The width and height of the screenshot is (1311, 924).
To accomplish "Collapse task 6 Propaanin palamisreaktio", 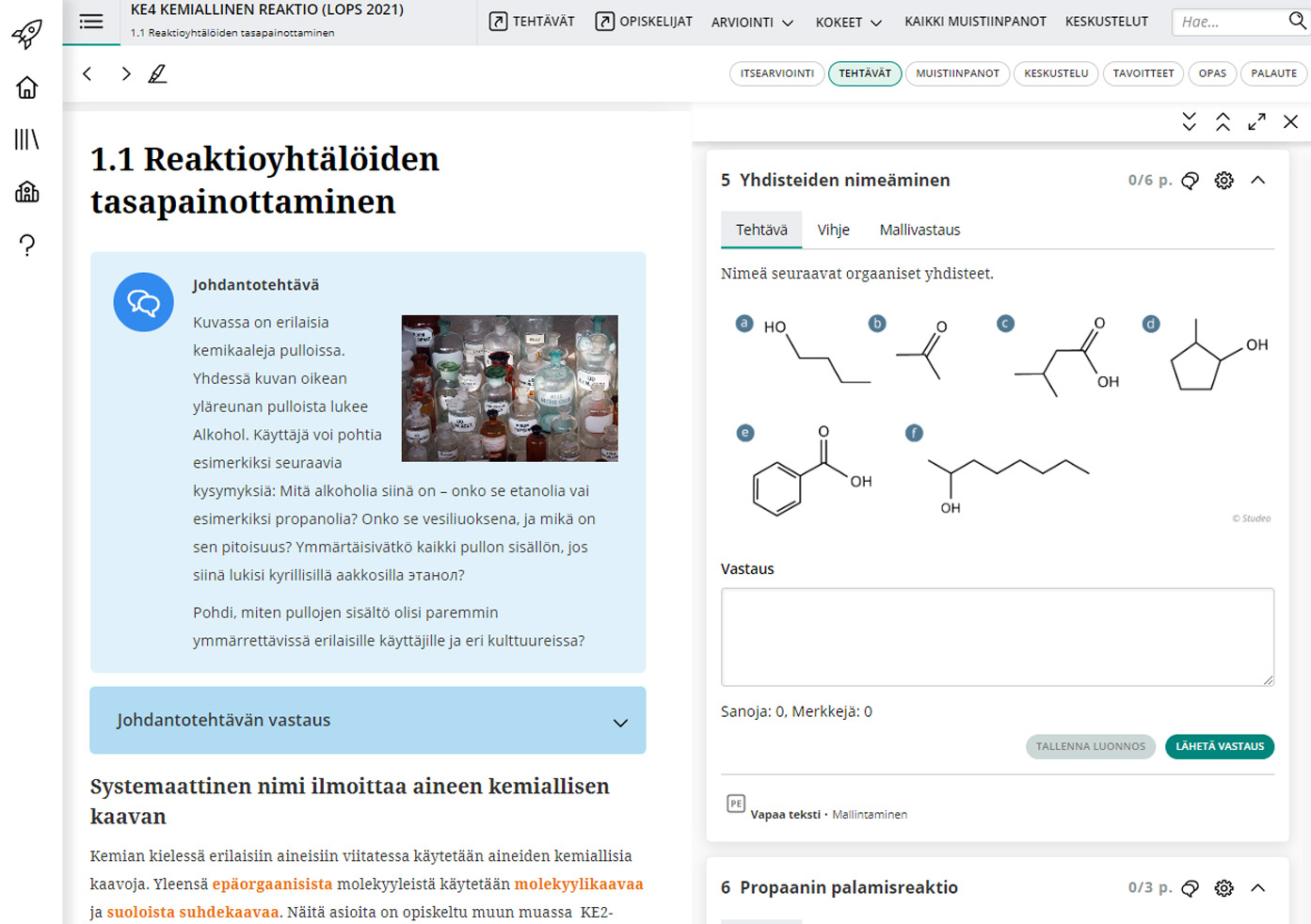I will (1257, 888).
